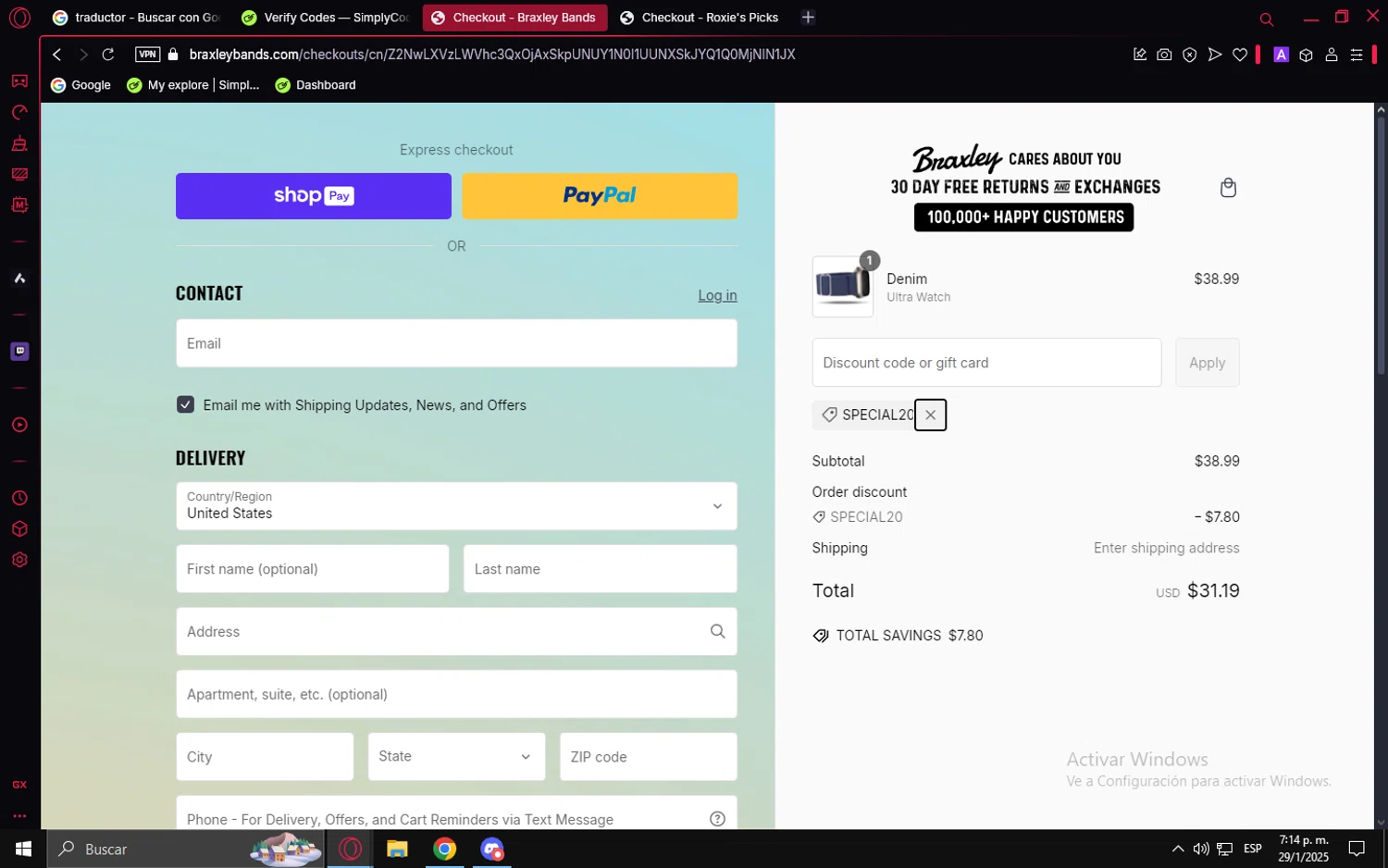Screen dimensions: 1388x868
Task: Expand the State dropdown
Action: tap(456, 757)
